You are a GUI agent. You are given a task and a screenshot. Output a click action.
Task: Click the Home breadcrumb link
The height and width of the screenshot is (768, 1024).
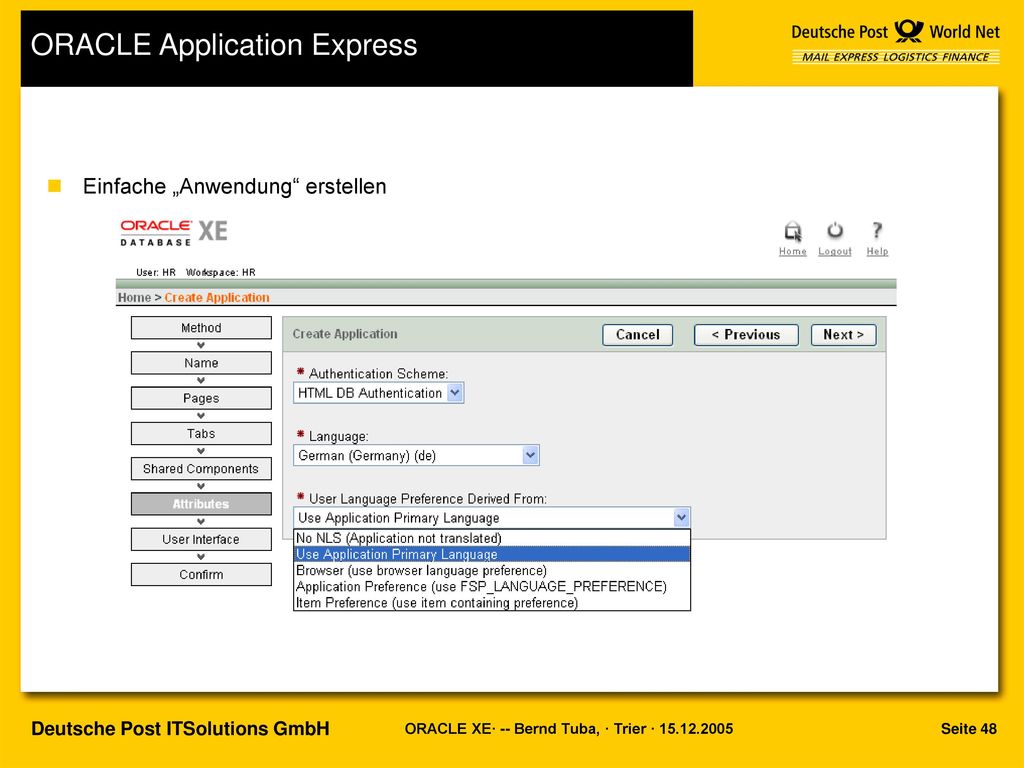pyautogui.click(x=134, y=298)
